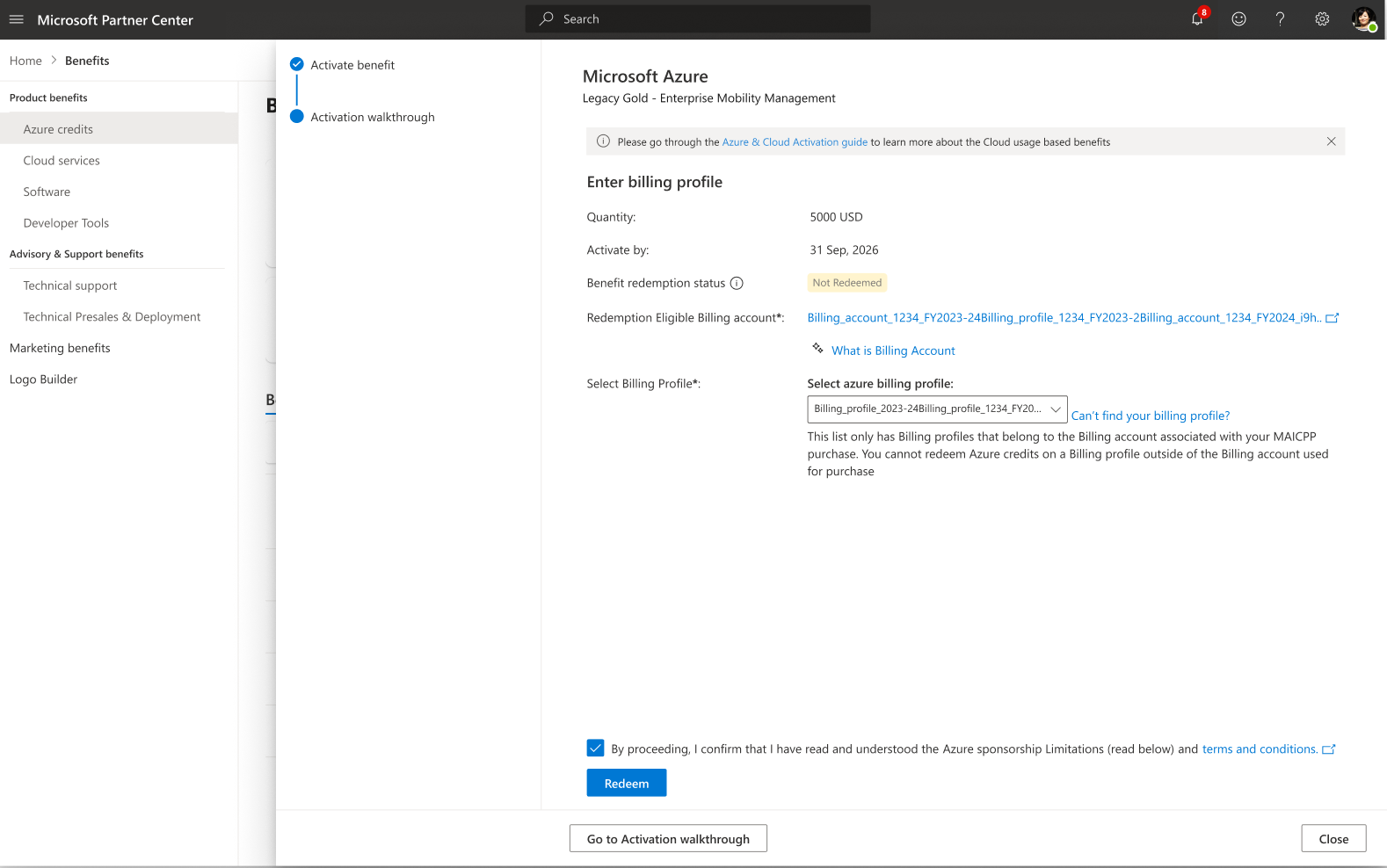Open the hamburger navigation menu

(16, 19)
